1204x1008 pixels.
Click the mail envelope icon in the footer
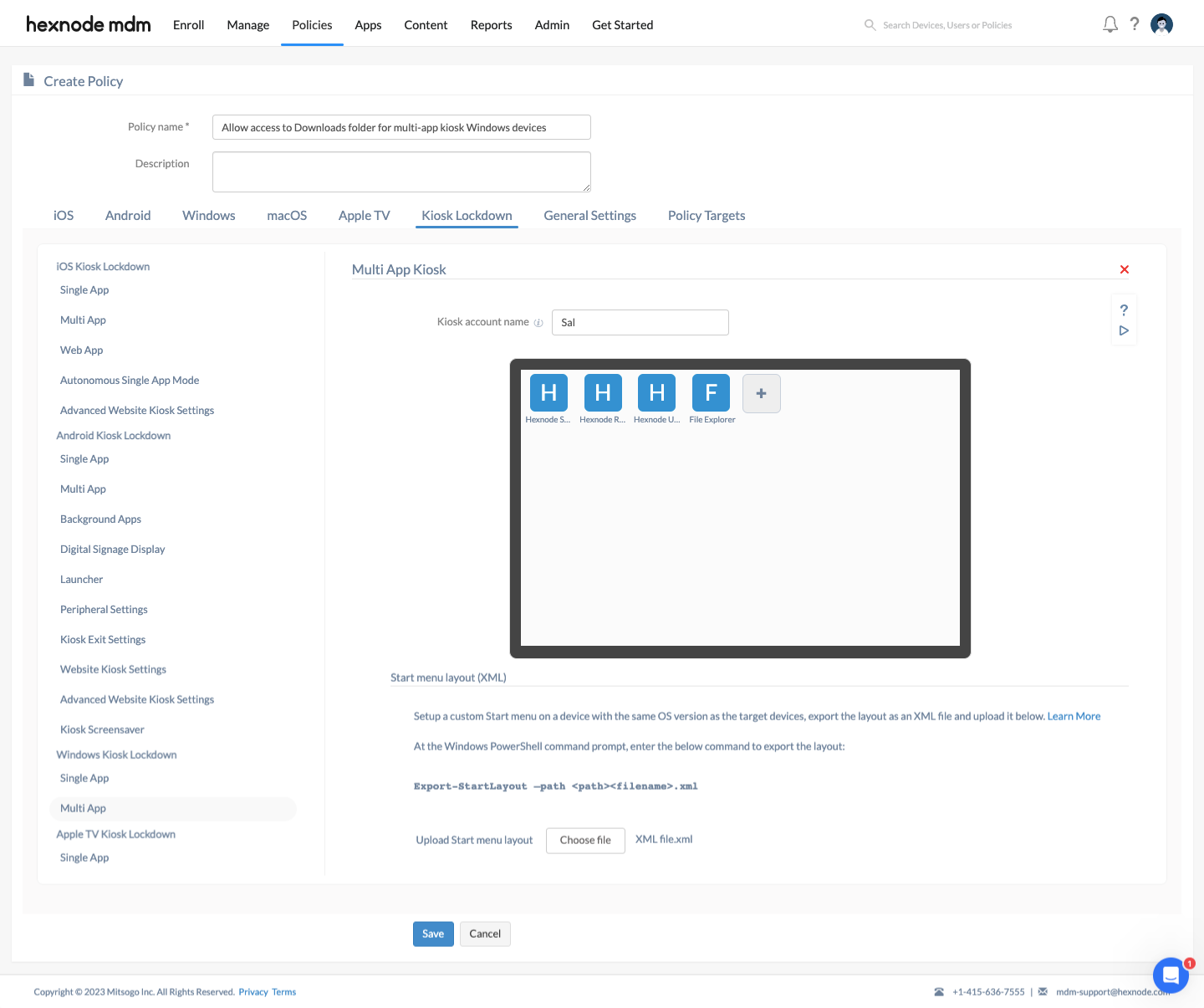pyautogui.click(x=1043, y=992)
